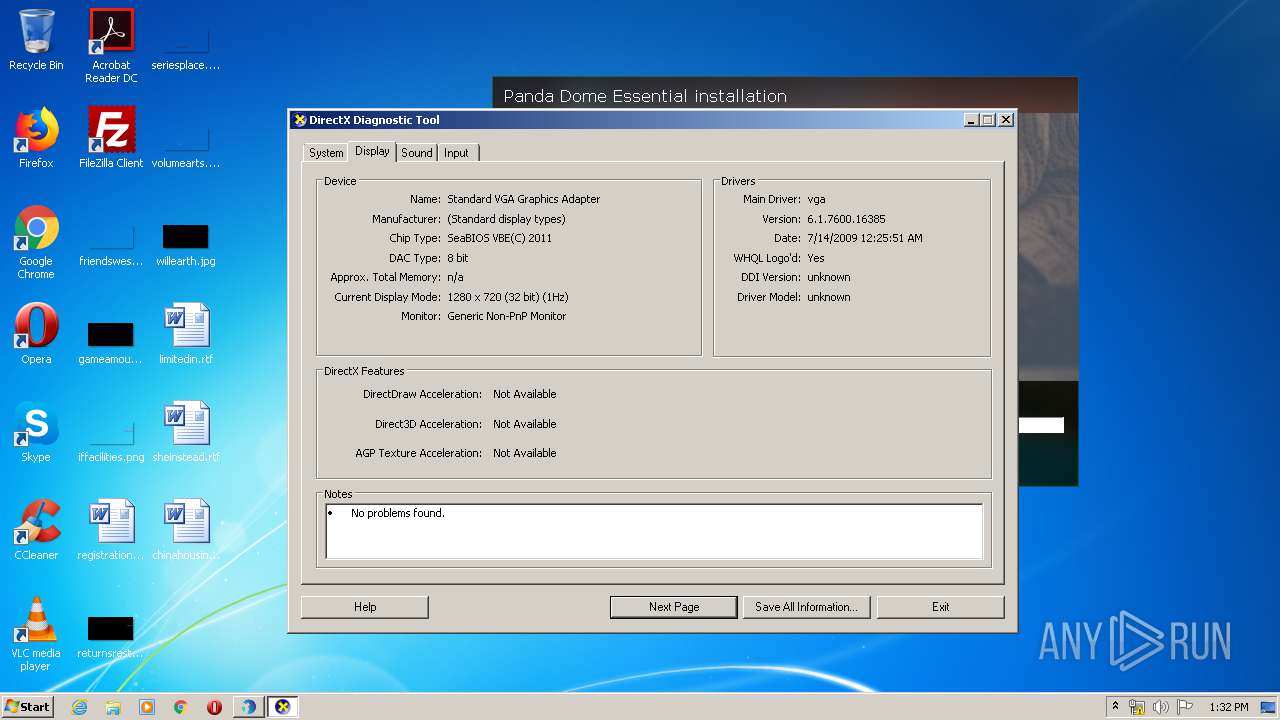Open the network tray icon

(x=1137, y=707)
